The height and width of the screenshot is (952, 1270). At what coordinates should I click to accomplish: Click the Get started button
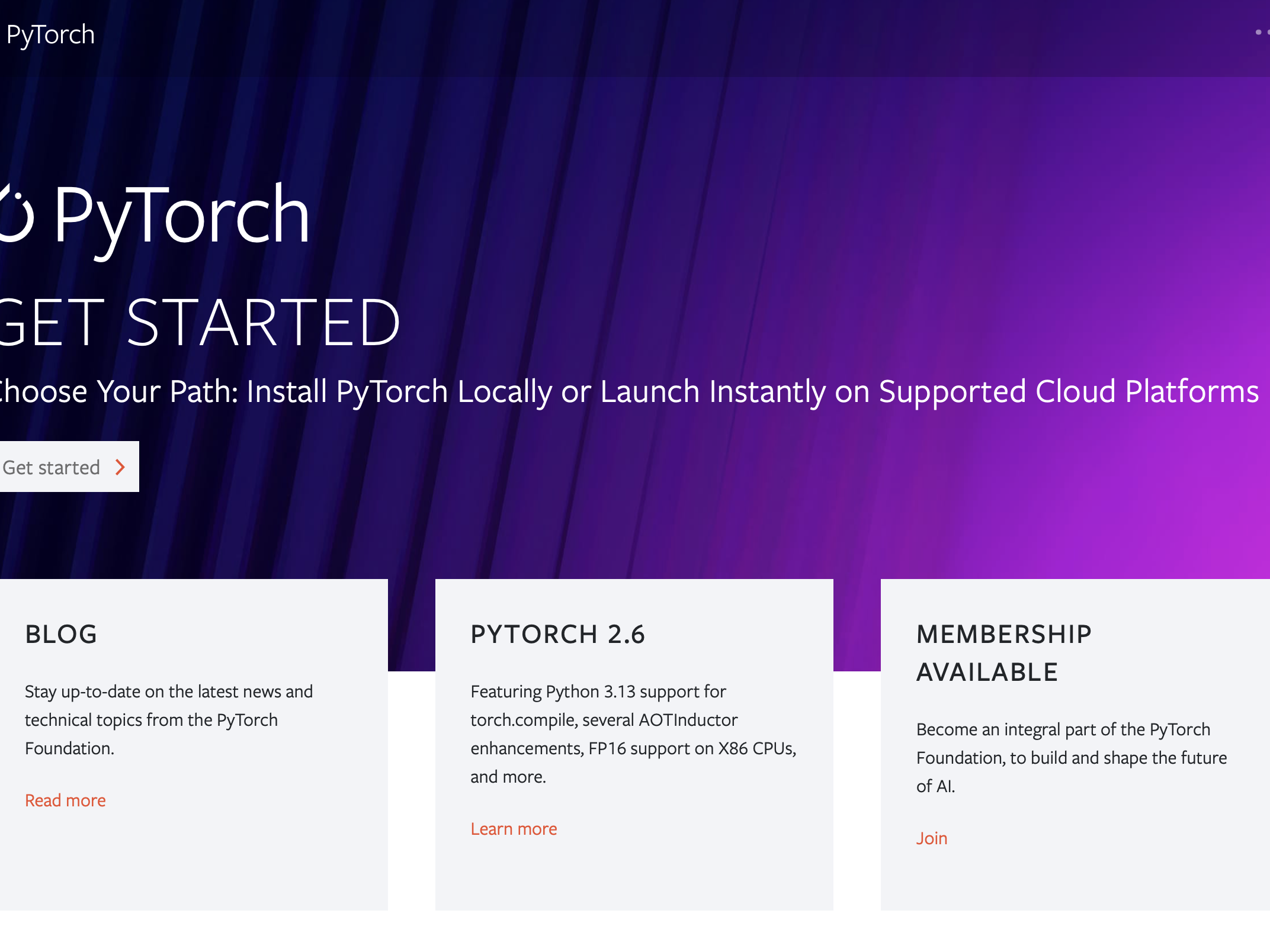[x=69, y=467]
